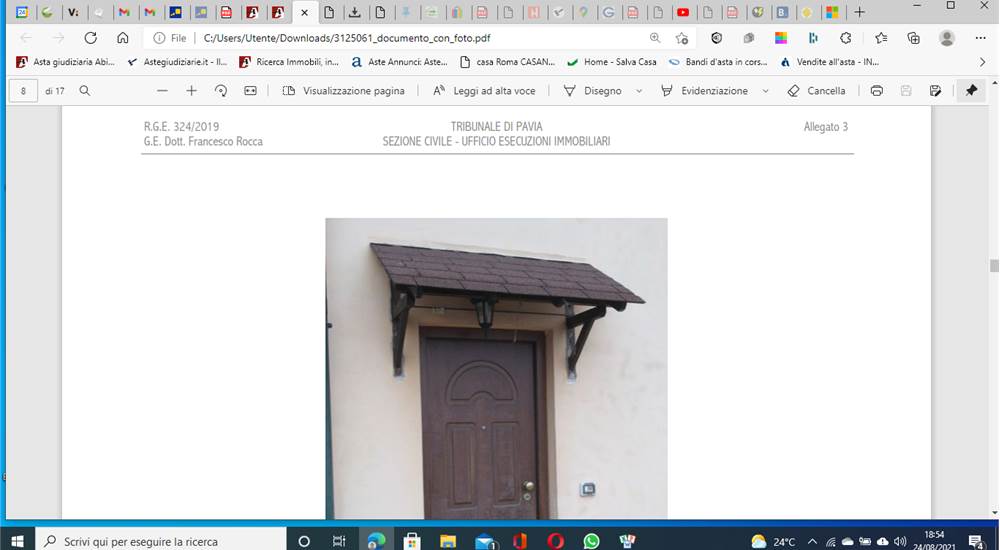Reload the page with the refresh icon
Screen dimensions: 1000x550
(x=91, y=38)
